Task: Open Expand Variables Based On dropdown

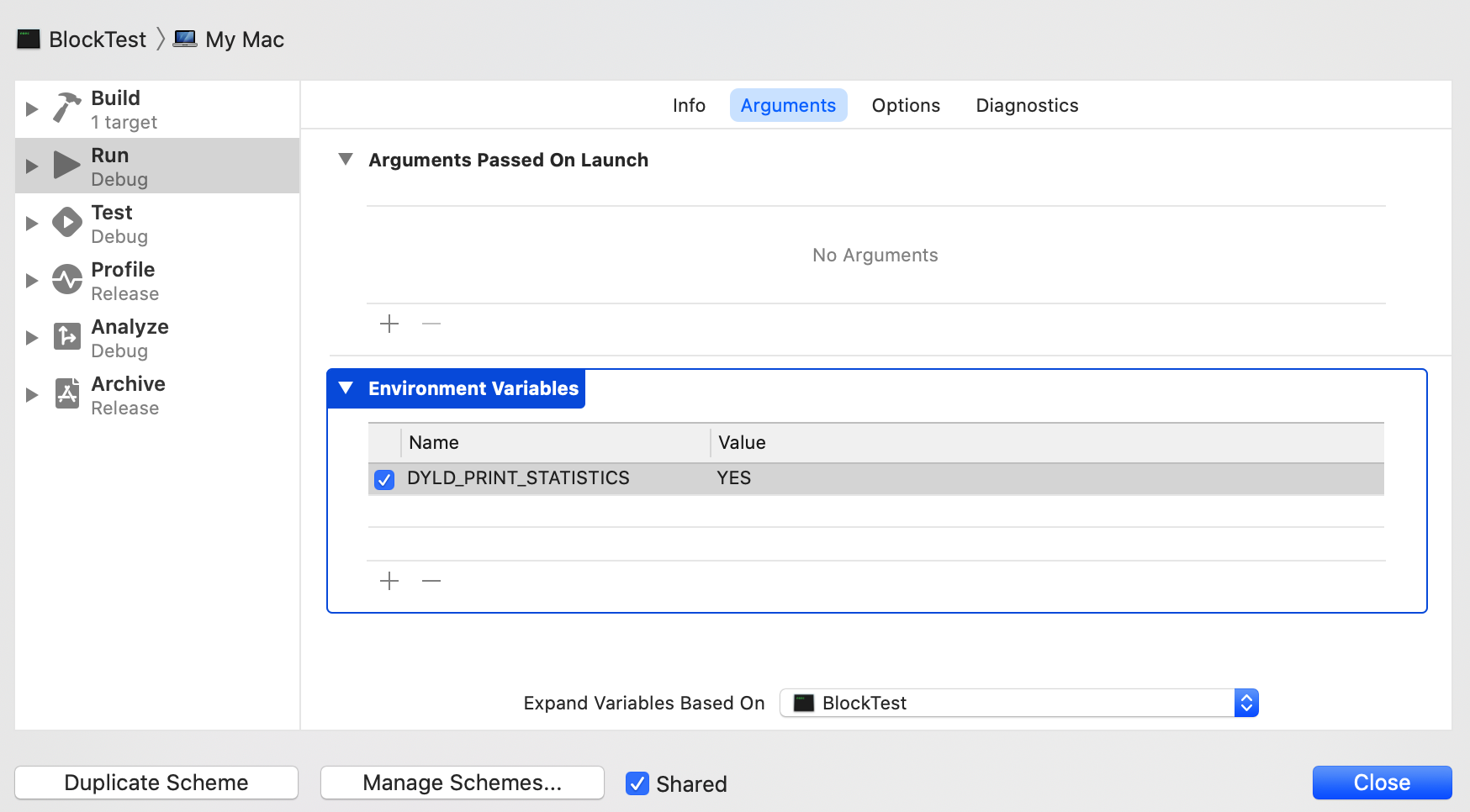Action: tap(1018, 703)
